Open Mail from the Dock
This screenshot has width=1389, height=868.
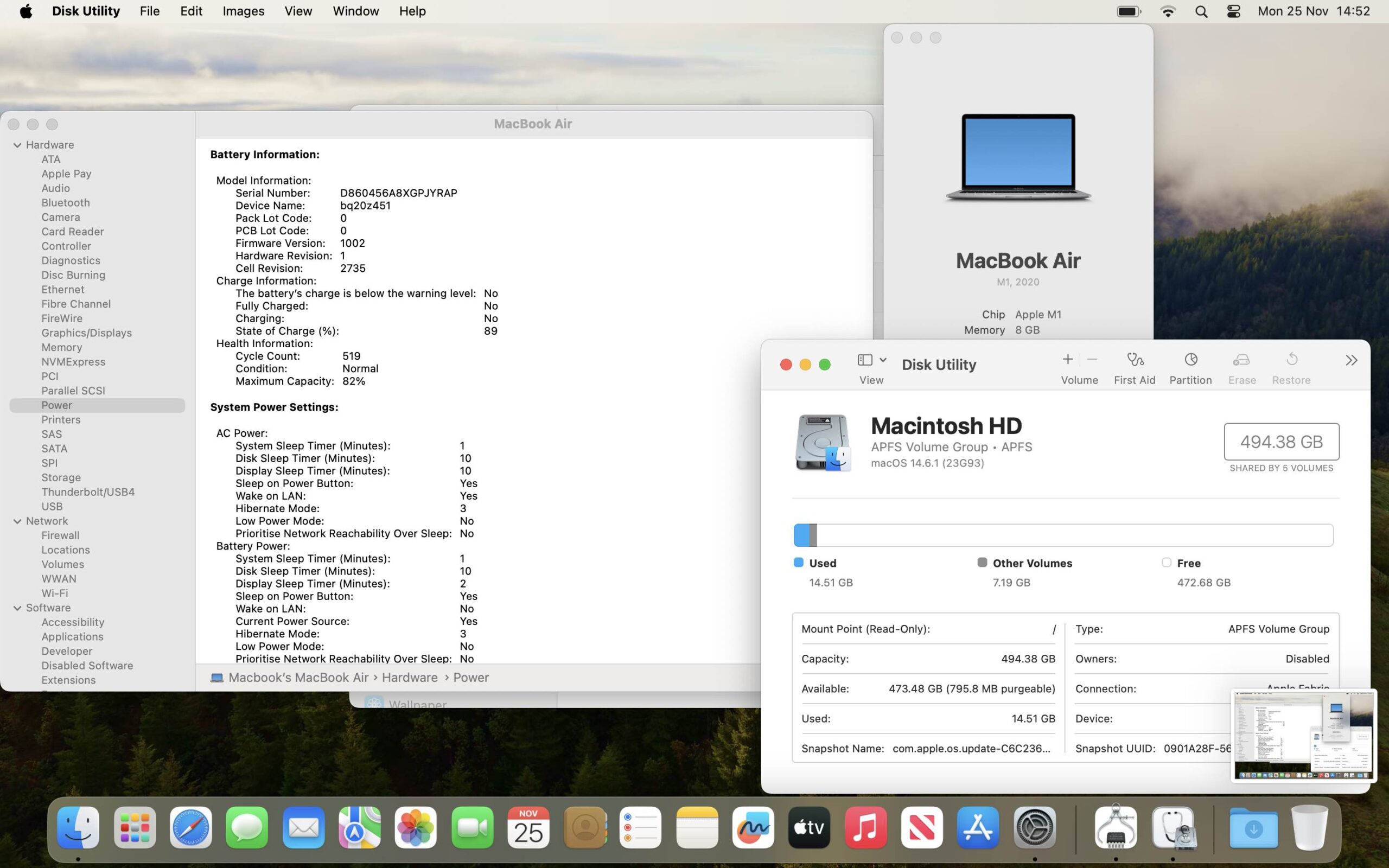click(303, 827)
